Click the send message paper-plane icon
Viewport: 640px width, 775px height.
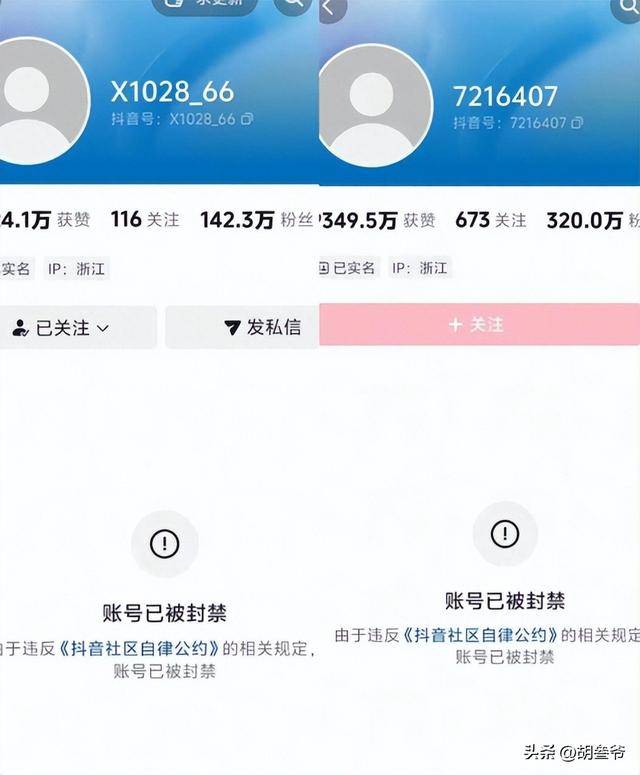coord(232,327)
